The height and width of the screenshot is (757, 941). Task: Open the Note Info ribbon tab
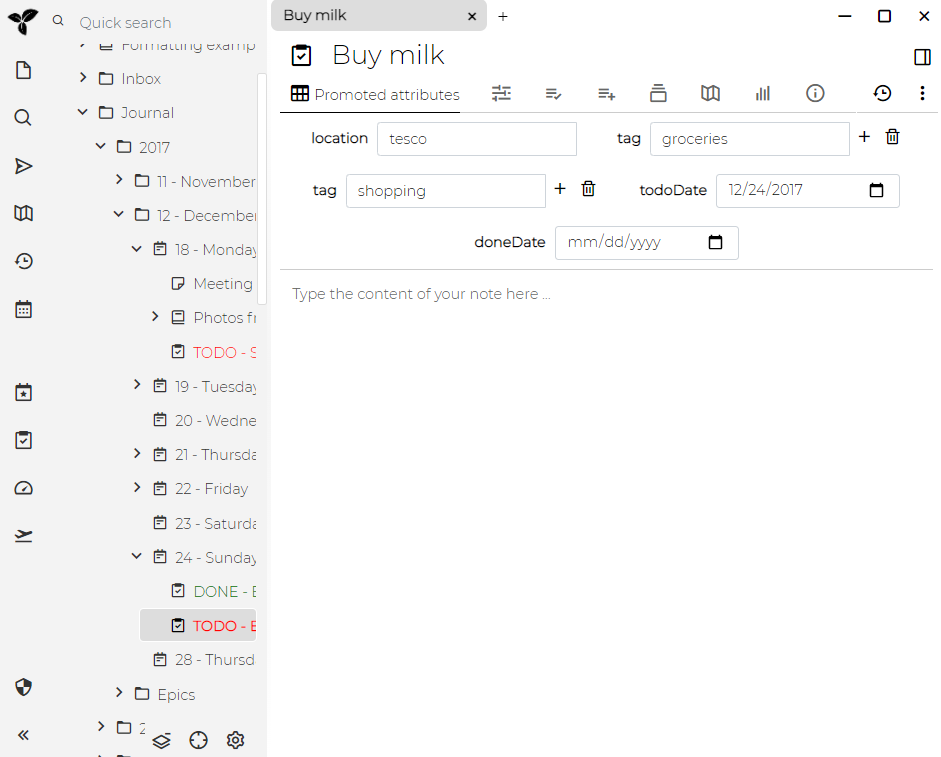tap(815, 93)
